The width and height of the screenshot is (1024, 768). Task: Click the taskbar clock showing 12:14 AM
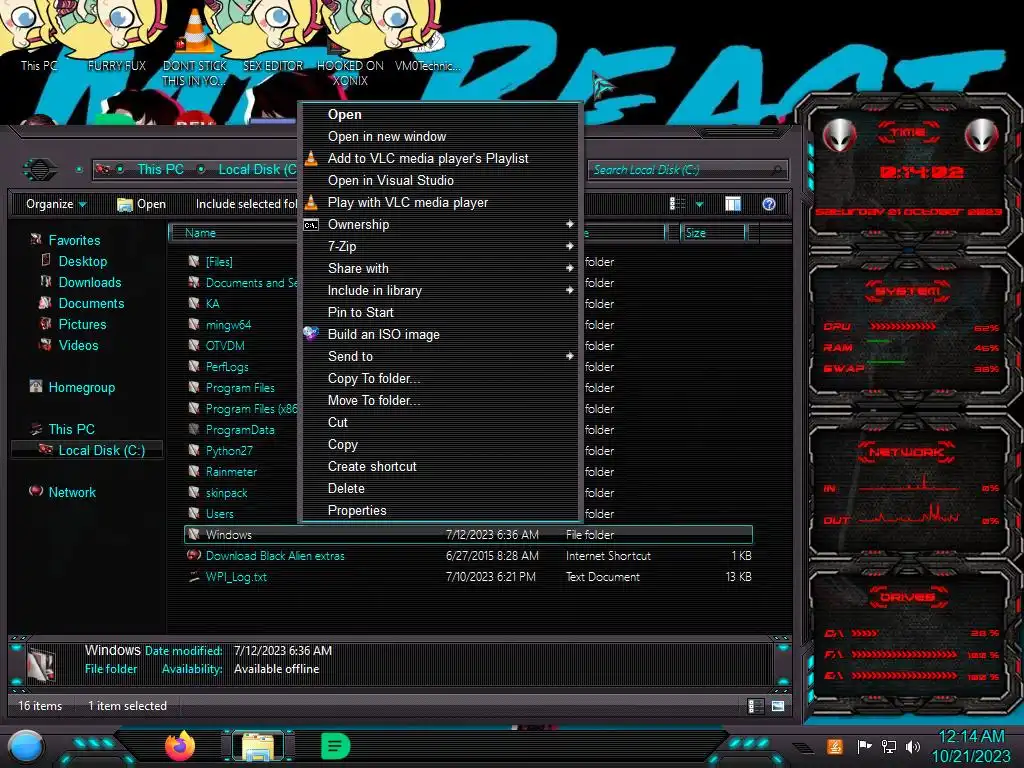pyautogui.click(x=971, y=746)
